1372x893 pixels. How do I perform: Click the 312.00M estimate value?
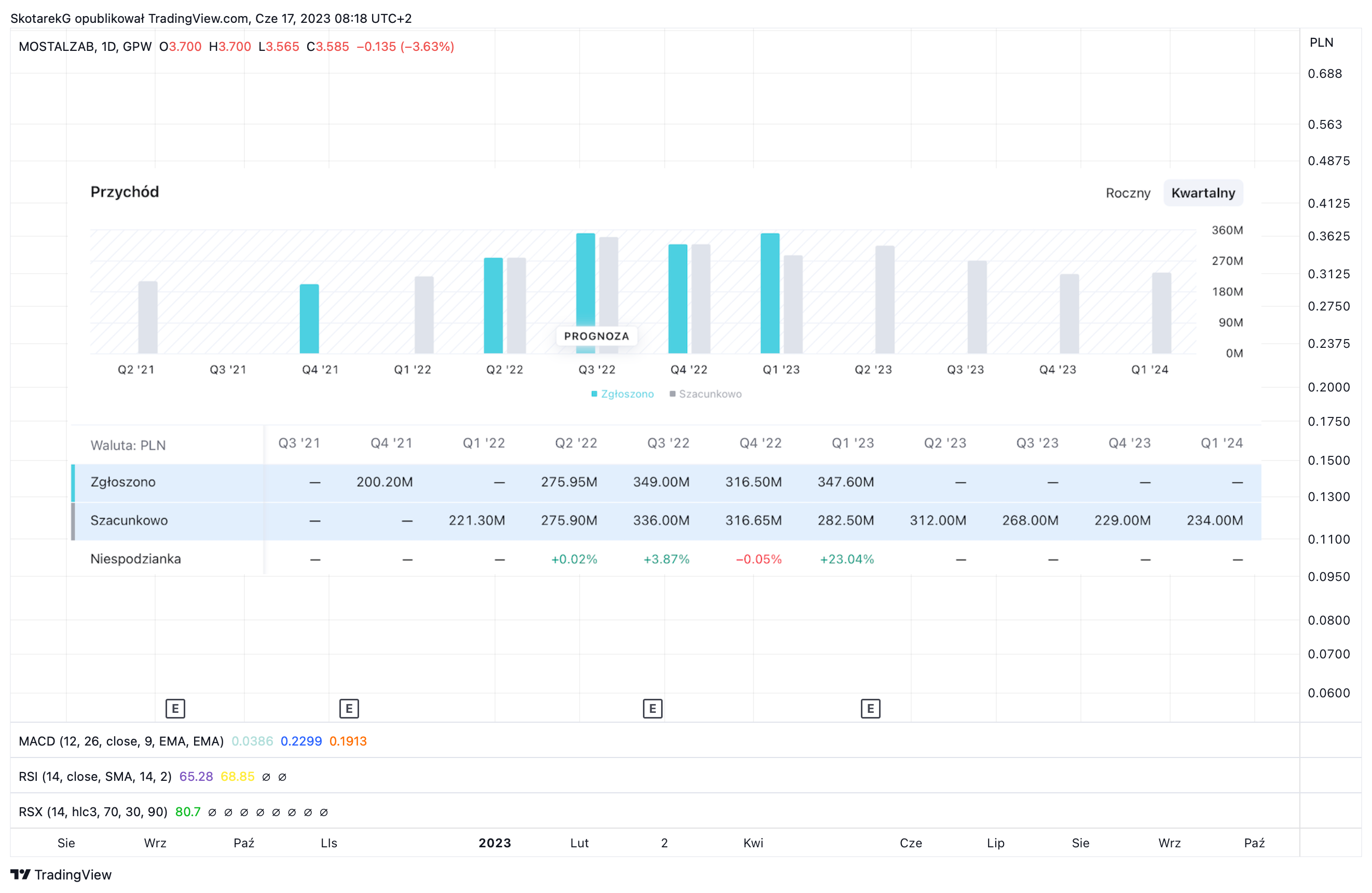(x=938, y=520)
